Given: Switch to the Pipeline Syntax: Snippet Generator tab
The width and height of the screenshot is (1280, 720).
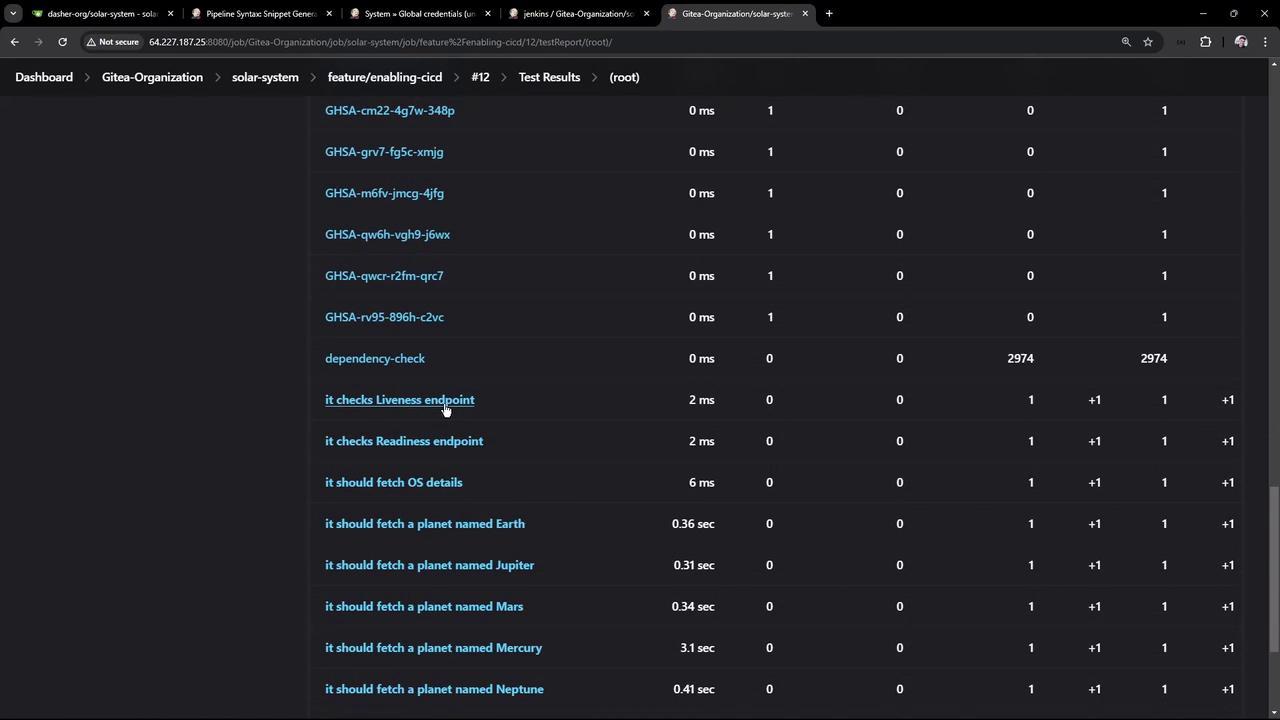Looking at the screenshot, I should (261, 14).
